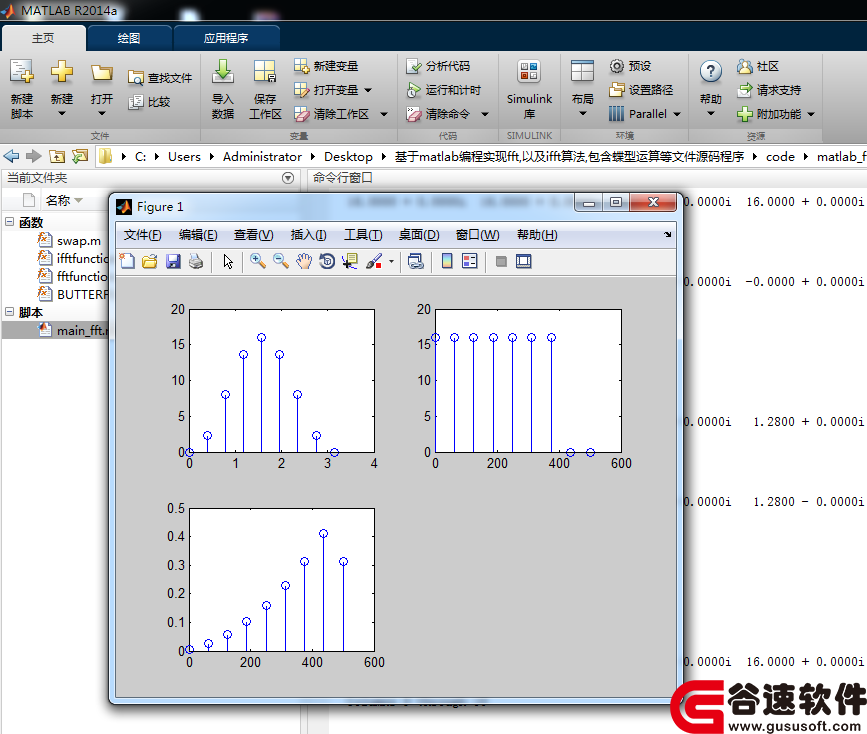
Task: Open the New (新建) dropdown arrow
Action: [61, 113]
